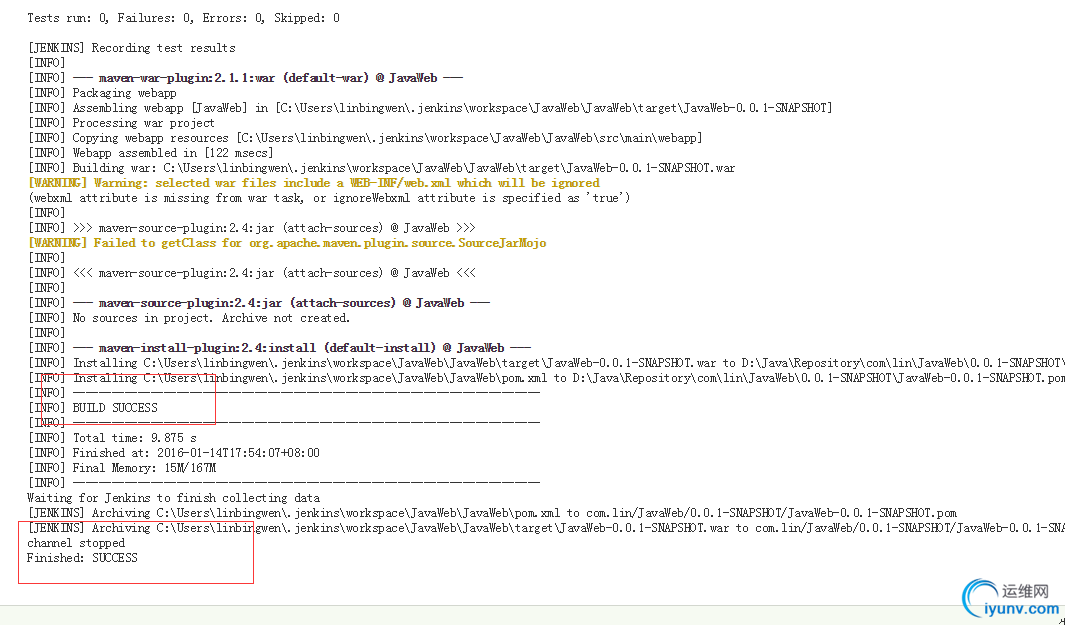Screen dimensions: 1065x625
Task: Click the 'Installing' line for pom.xml
Action: pyautogui.click(x=546, y=378)
